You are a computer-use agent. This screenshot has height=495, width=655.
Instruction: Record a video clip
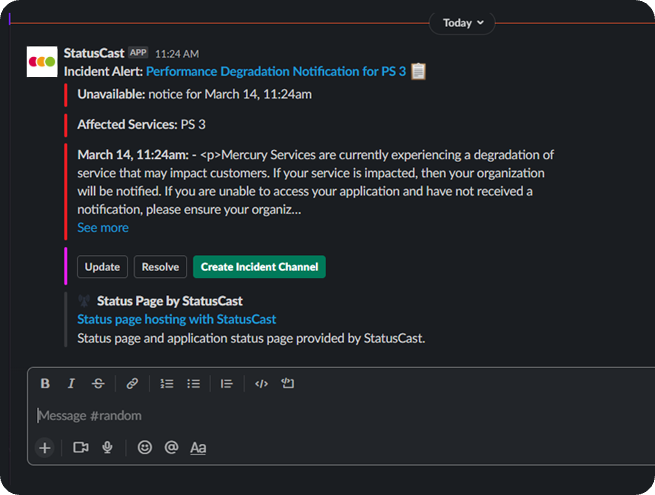pos(81,448)
